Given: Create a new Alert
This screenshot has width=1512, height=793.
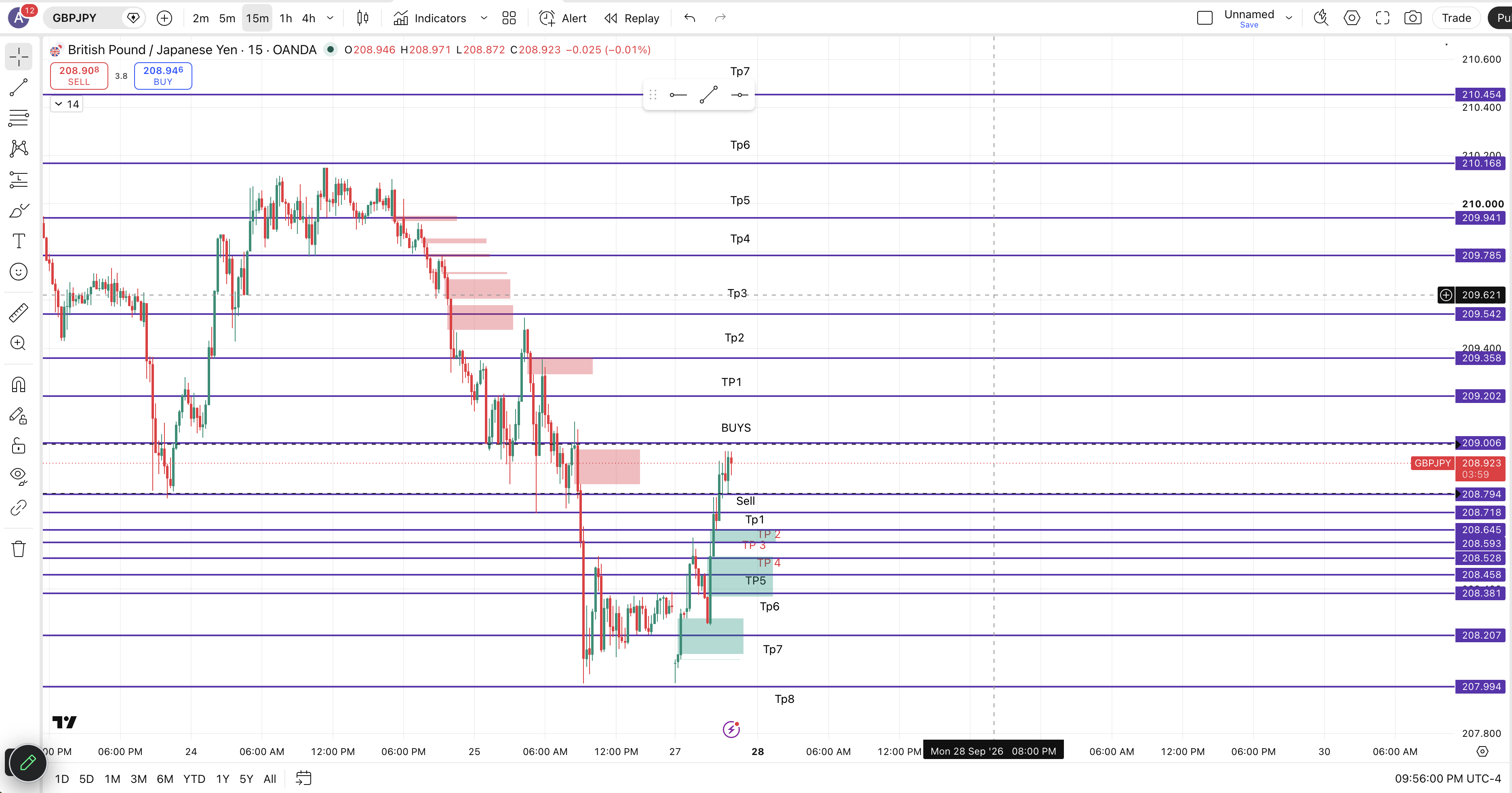Looking at the screenshot, I should 562,18.
